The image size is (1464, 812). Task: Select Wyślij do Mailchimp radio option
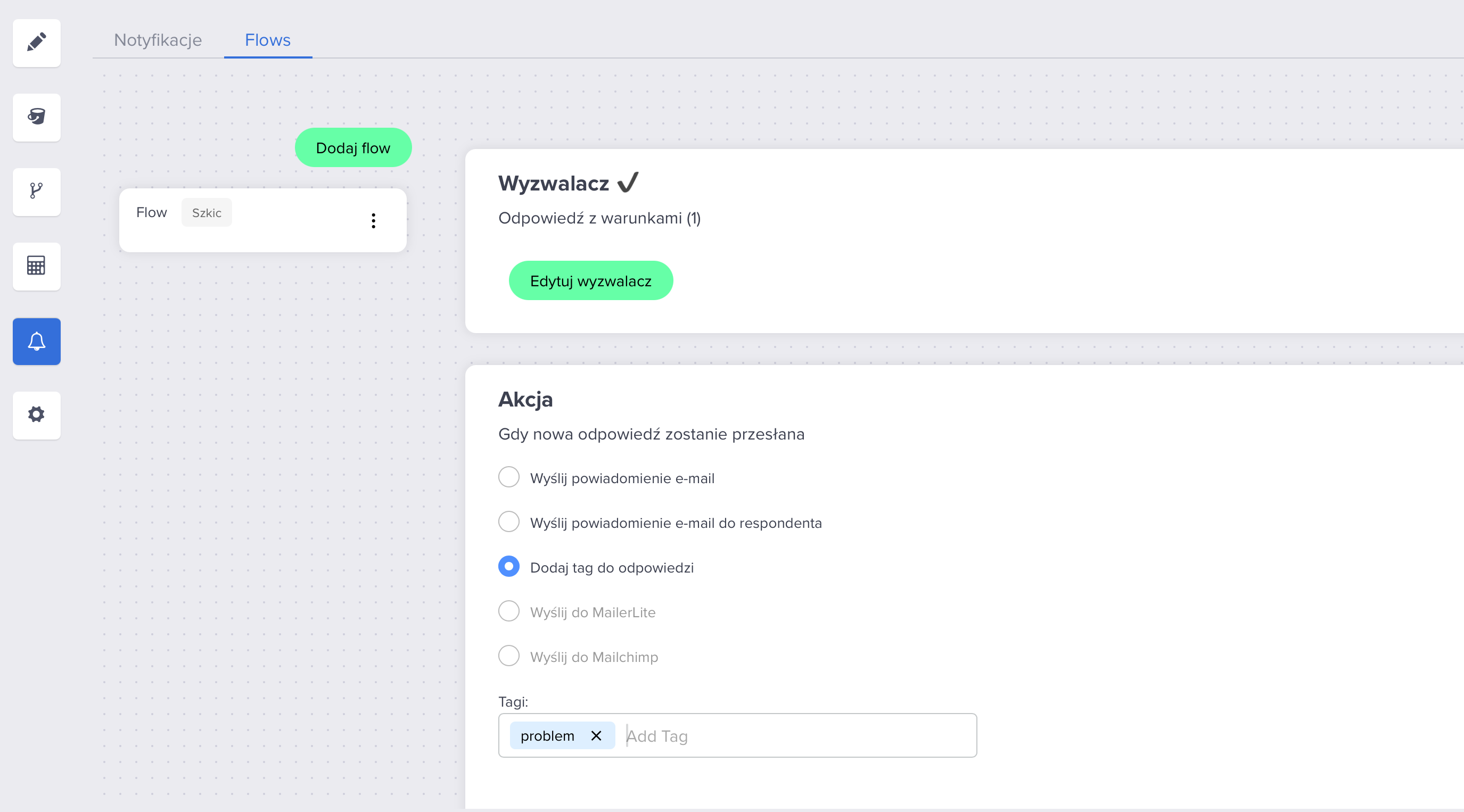[508, 656]
